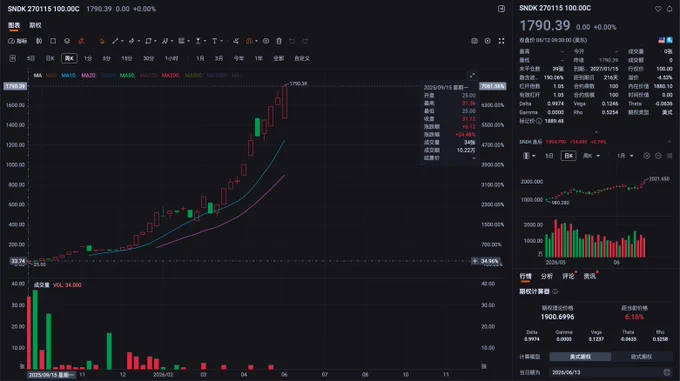Click the undo arrow icon

292,41
